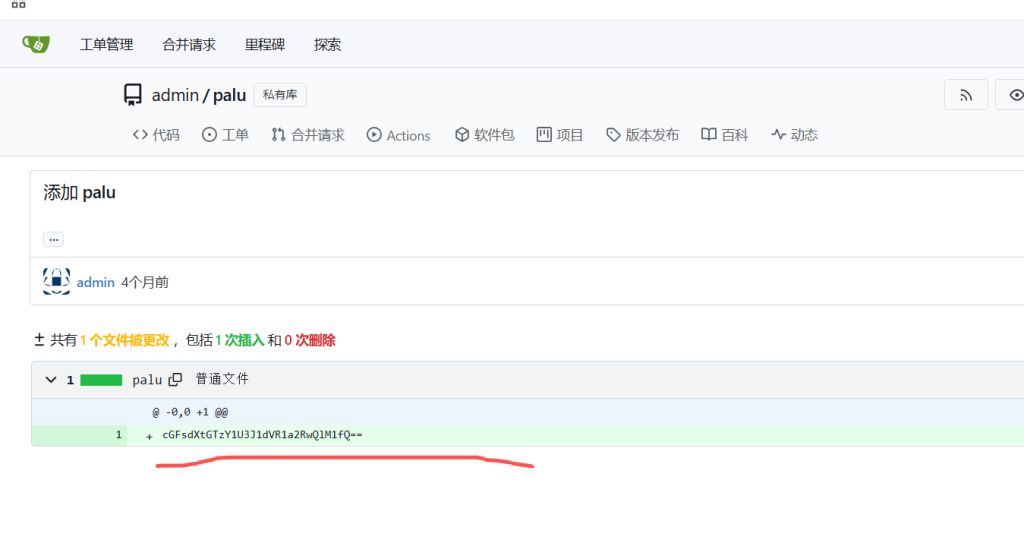Open the 百科 (Wiki) tab
The image size is (1024, 540).
click(x=724, y=135)
